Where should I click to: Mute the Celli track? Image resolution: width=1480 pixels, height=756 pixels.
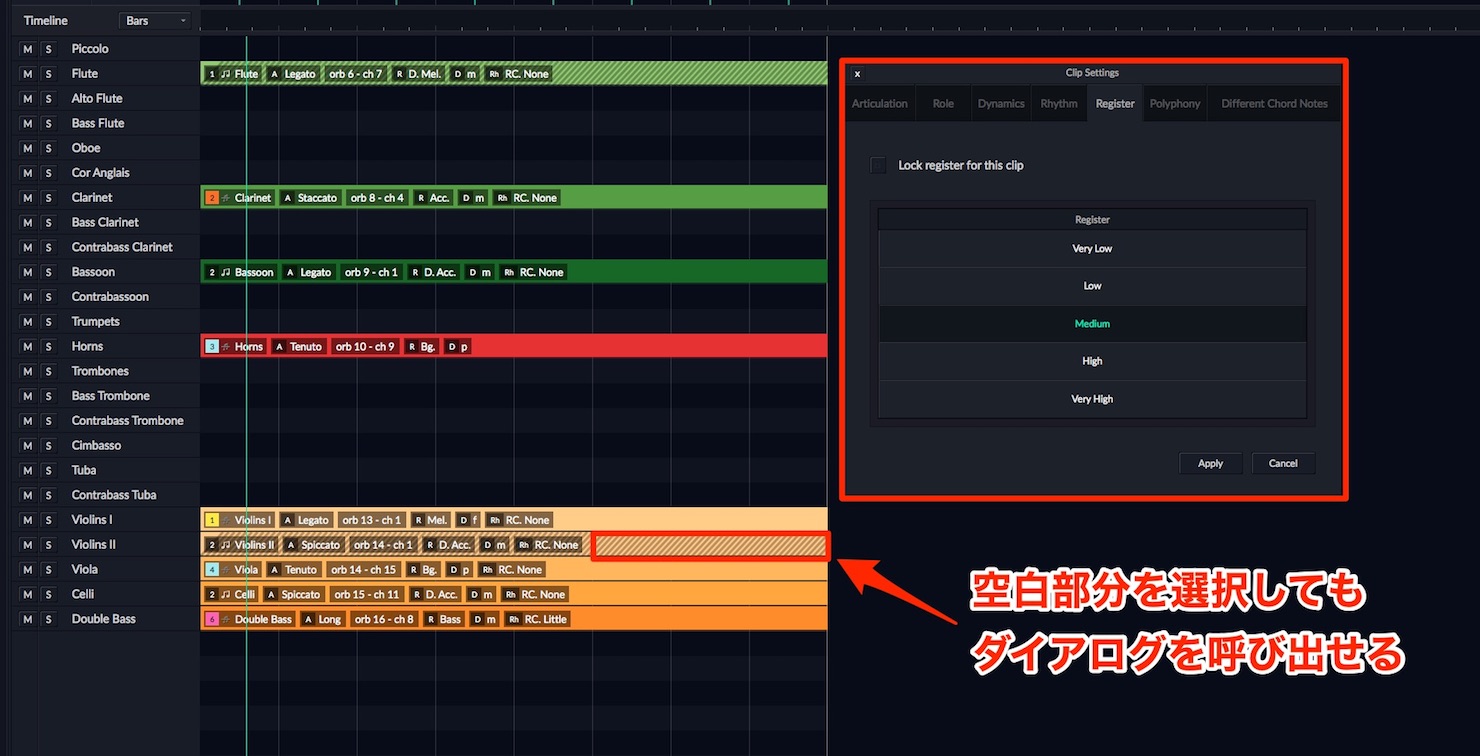[x=28, y=595]
